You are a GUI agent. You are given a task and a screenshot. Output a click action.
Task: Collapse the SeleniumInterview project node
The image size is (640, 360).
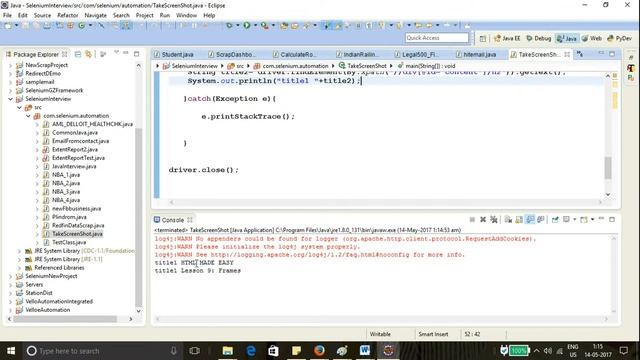pos(10,99)
